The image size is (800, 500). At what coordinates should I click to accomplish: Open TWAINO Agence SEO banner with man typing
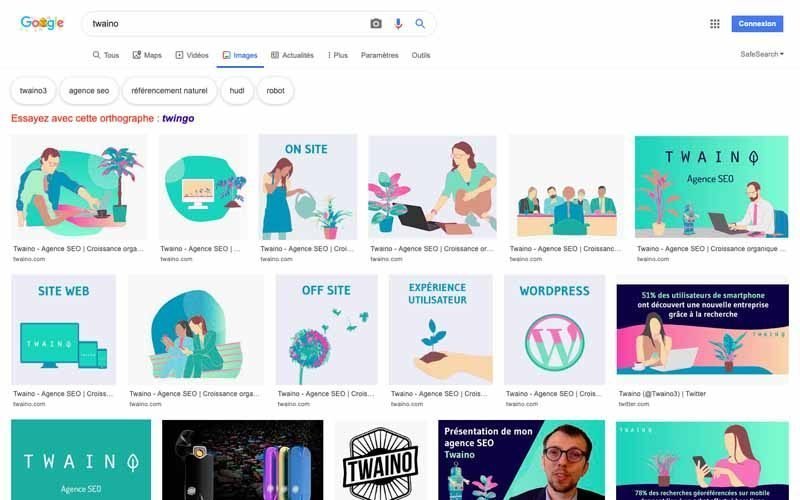[711, 187]
